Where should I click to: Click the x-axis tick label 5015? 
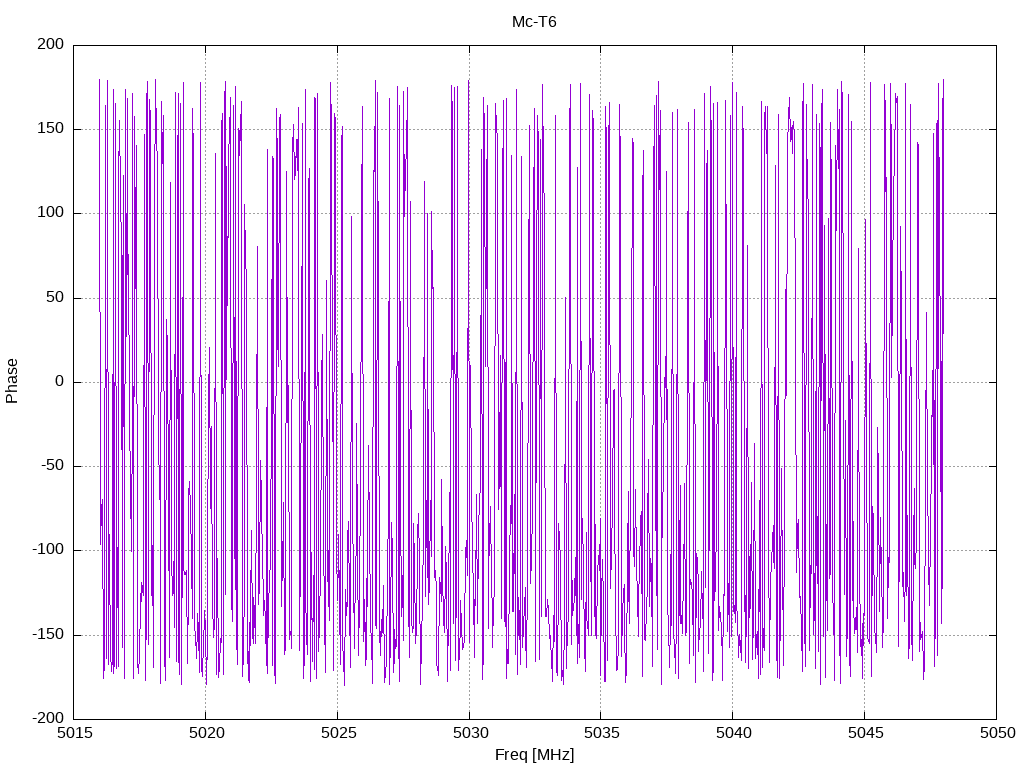[74, 733]
